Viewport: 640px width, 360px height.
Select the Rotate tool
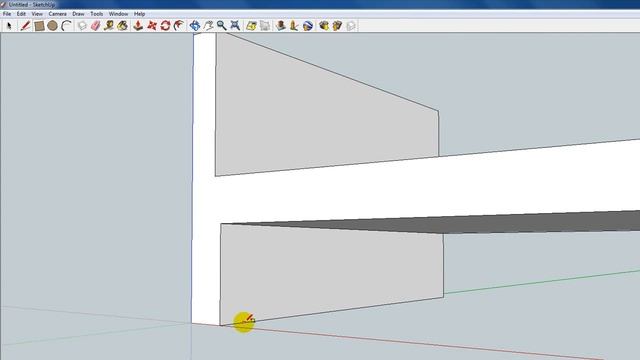point(165,26)
